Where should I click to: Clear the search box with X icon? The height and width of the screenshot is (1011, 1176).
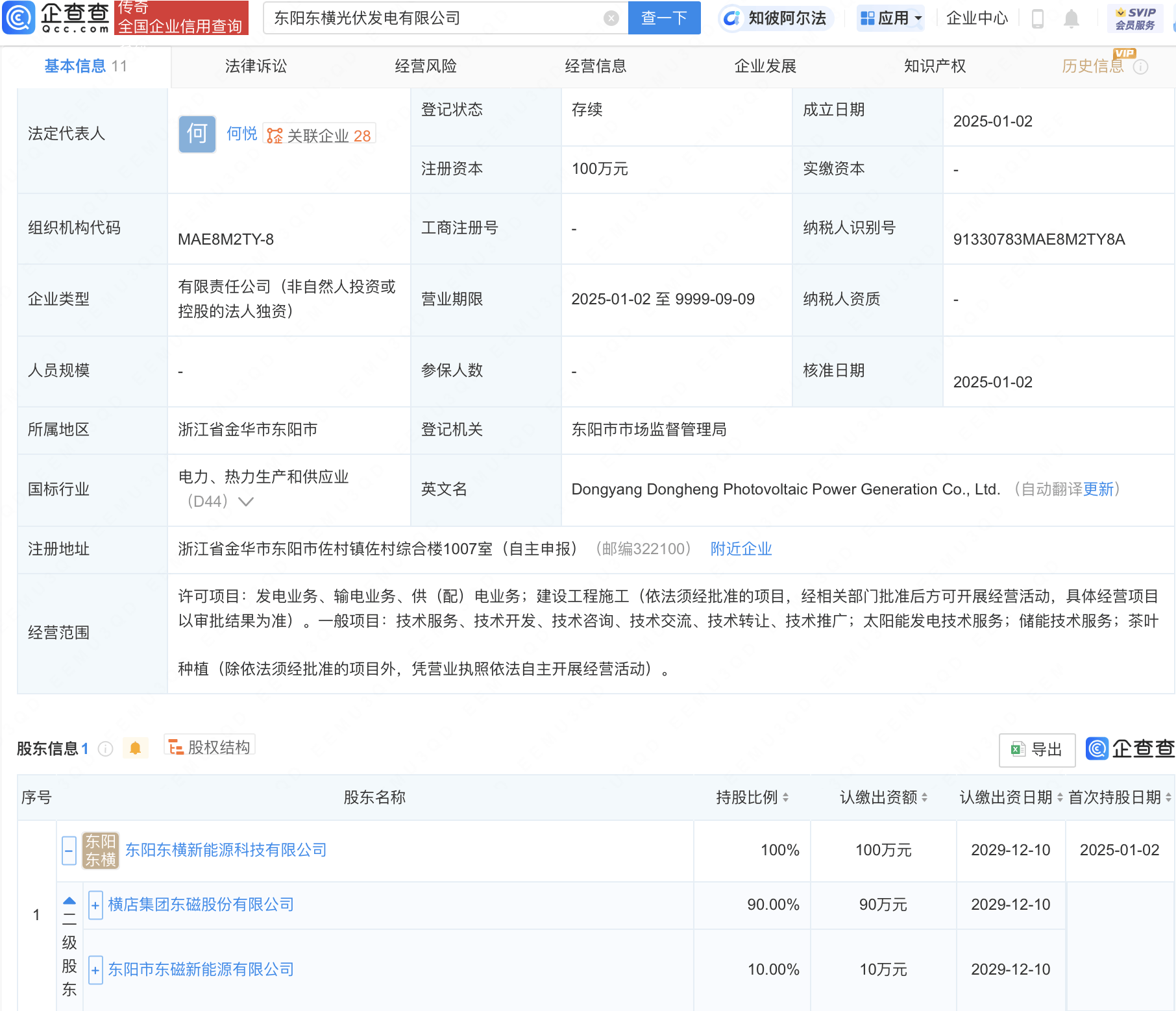click(x=611, y=18)
